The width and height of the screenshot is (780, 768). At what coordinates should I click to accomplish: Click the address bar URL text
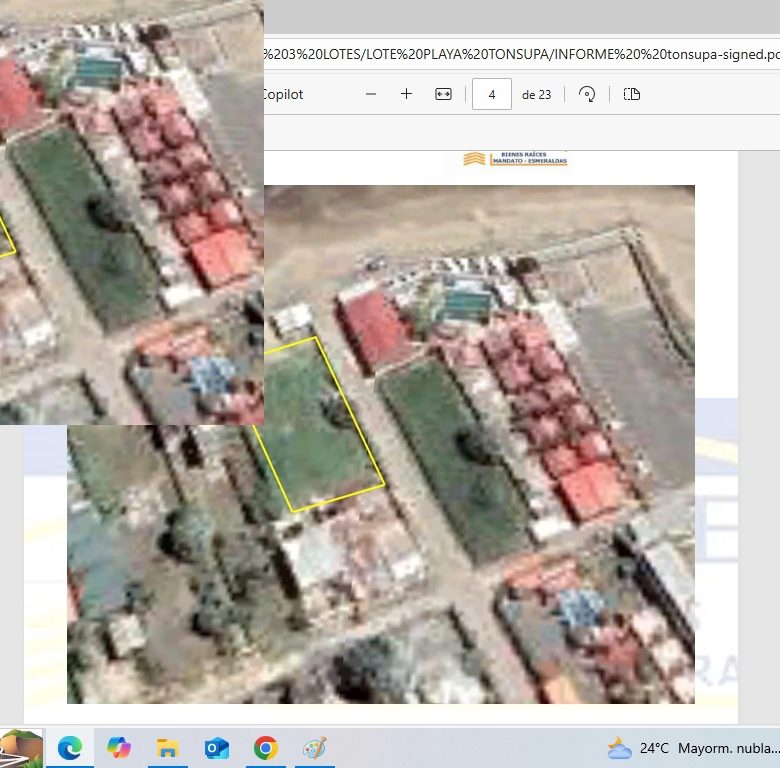[x=520, y=53]
